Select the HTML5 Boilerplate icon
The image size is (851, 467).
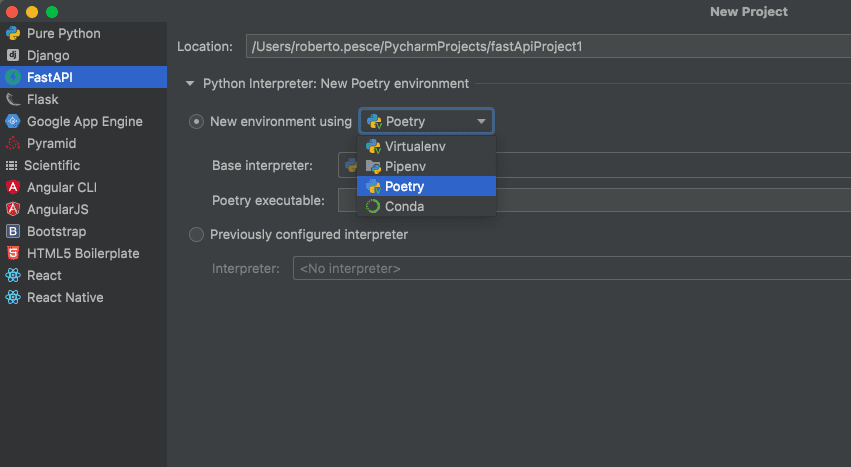13,253
